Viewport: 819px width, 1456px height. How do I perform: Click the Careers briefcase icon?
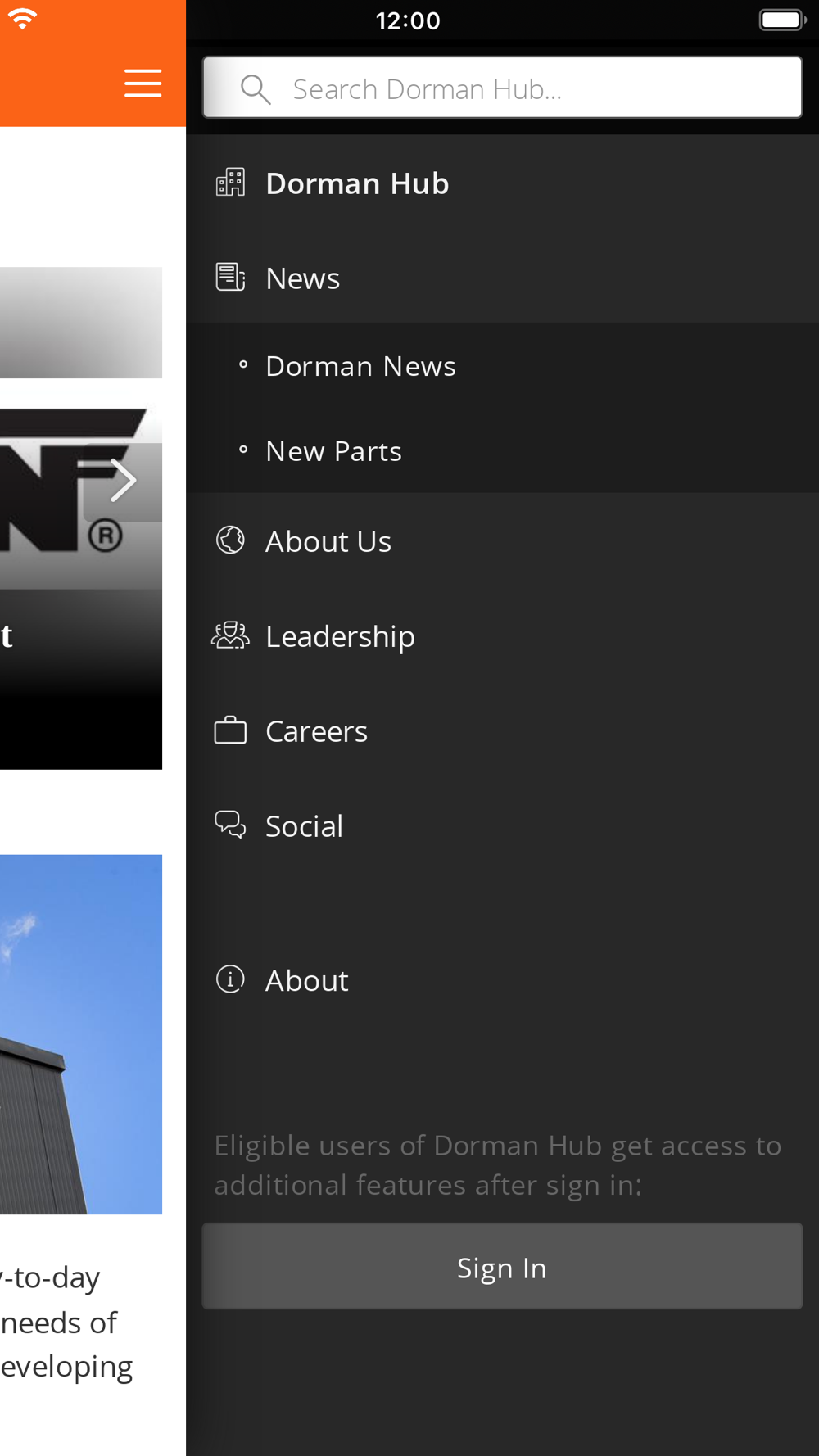230,730
